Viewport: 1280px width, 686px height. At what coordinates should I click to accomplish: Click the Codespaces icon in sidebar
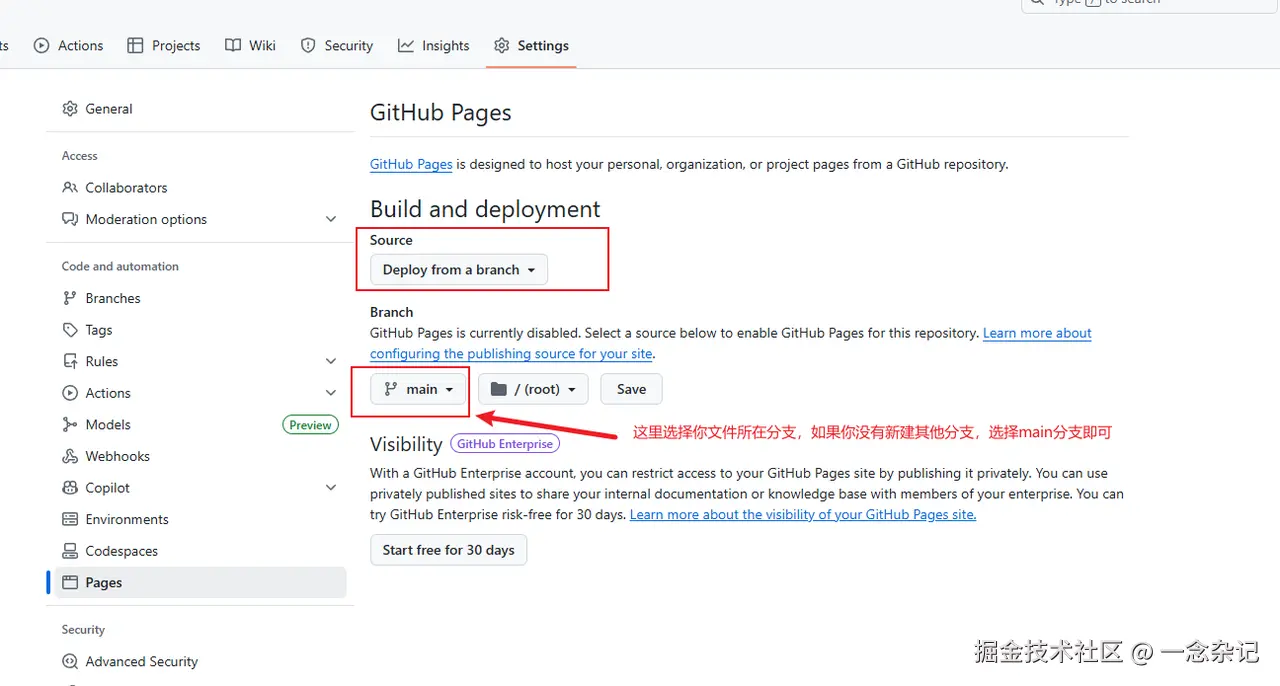[70, 551]
